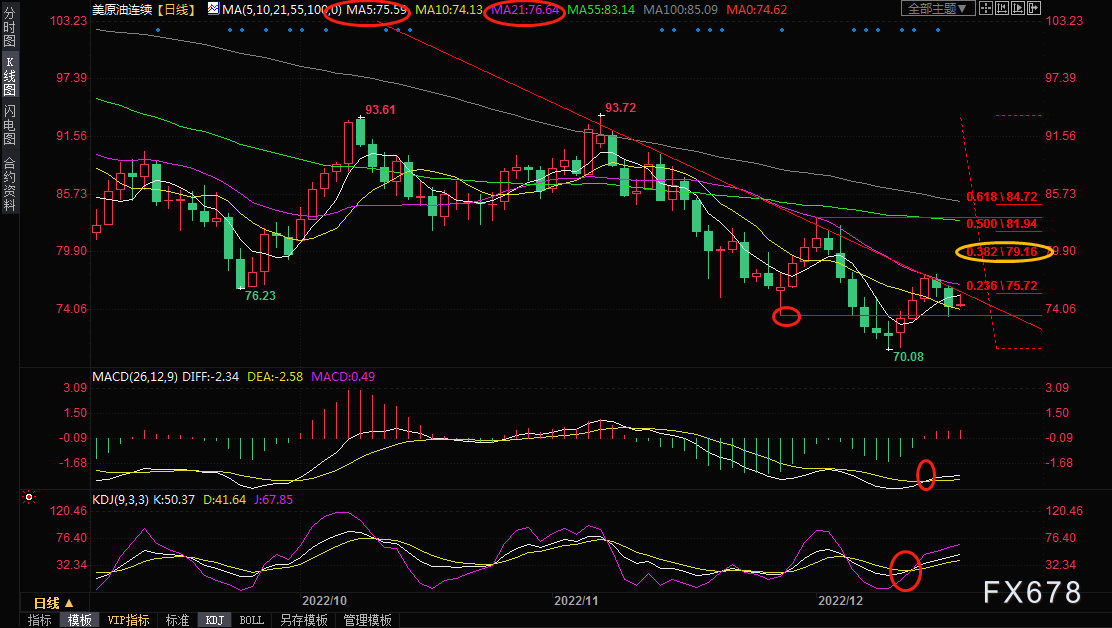Click the MA0:74.62 value label
Image resolution: width=1112 pixels, height=628 pixels.
click(757, 9)
